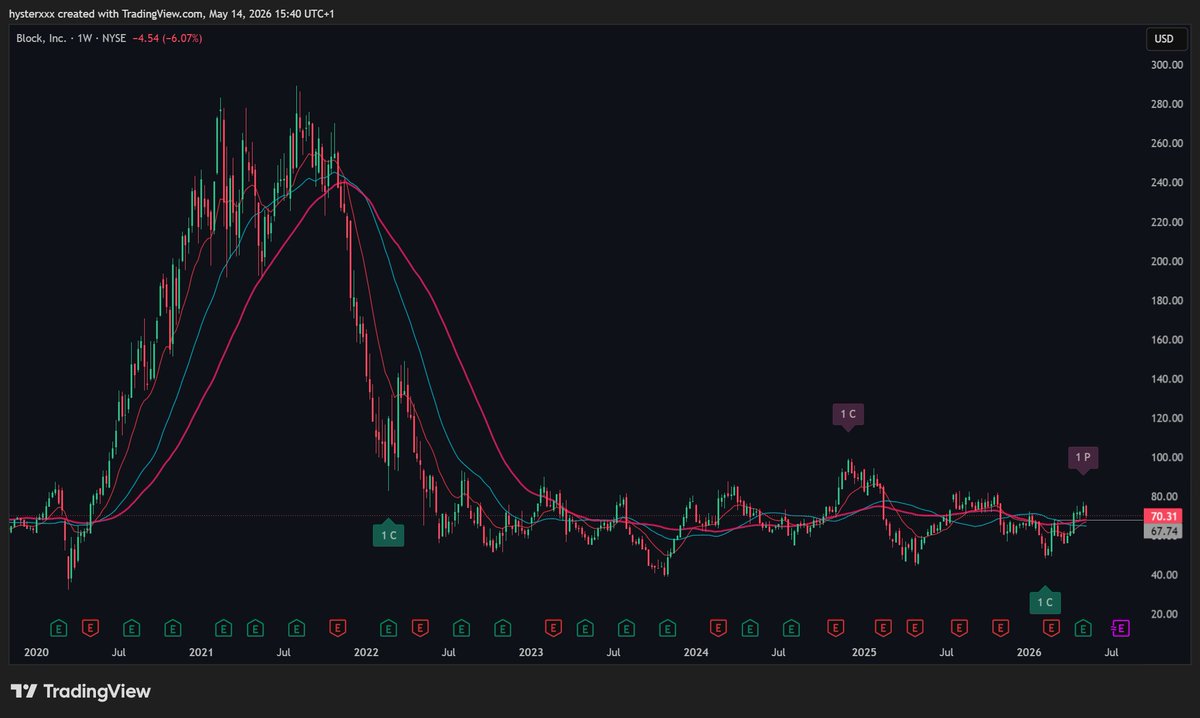Open the green 1 C marker below the 2026 candles
1200x718 pixels.
pyautogui.click(x=1045, y=600)
